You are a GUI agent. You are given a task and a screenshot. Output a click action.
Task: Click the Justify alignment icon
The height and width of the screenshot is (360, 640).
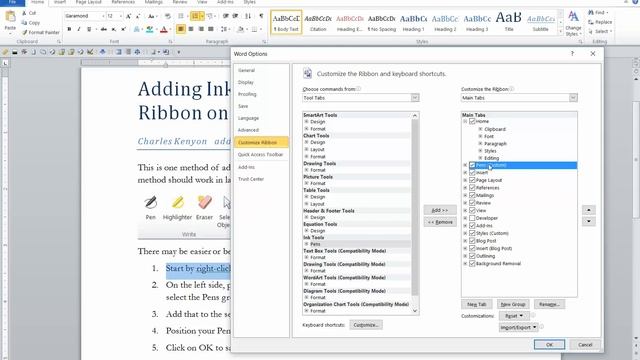tap(211, 29)
